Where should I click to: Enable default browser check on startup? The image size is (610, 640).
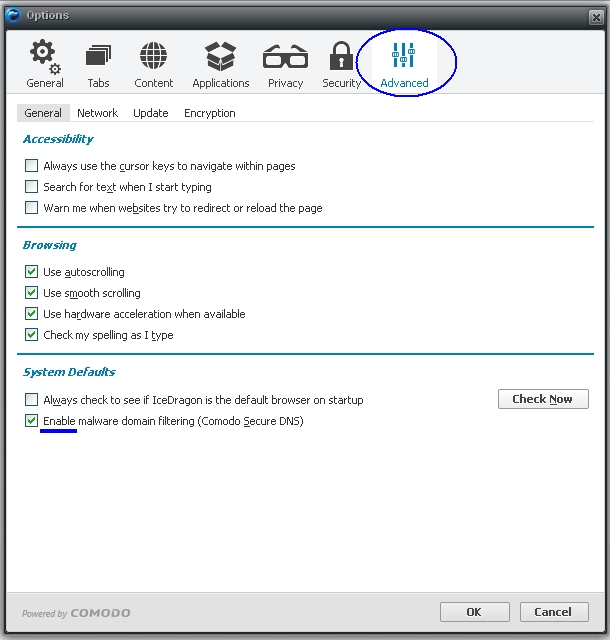(x=31, y=399)
